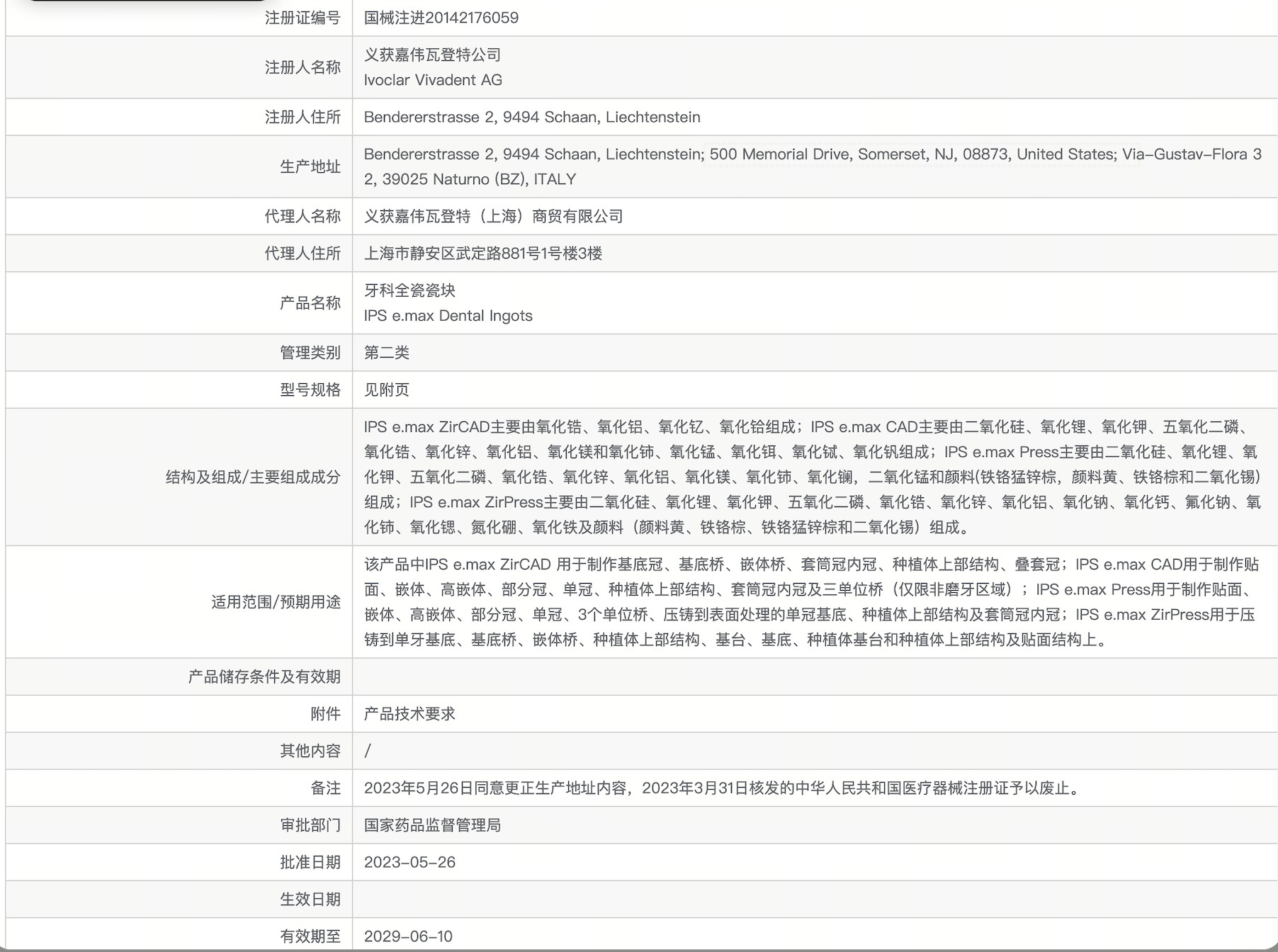Click the label 注册证编号
The width and height of the screenshot is (1278, 952).
click(x=302, y=18)
